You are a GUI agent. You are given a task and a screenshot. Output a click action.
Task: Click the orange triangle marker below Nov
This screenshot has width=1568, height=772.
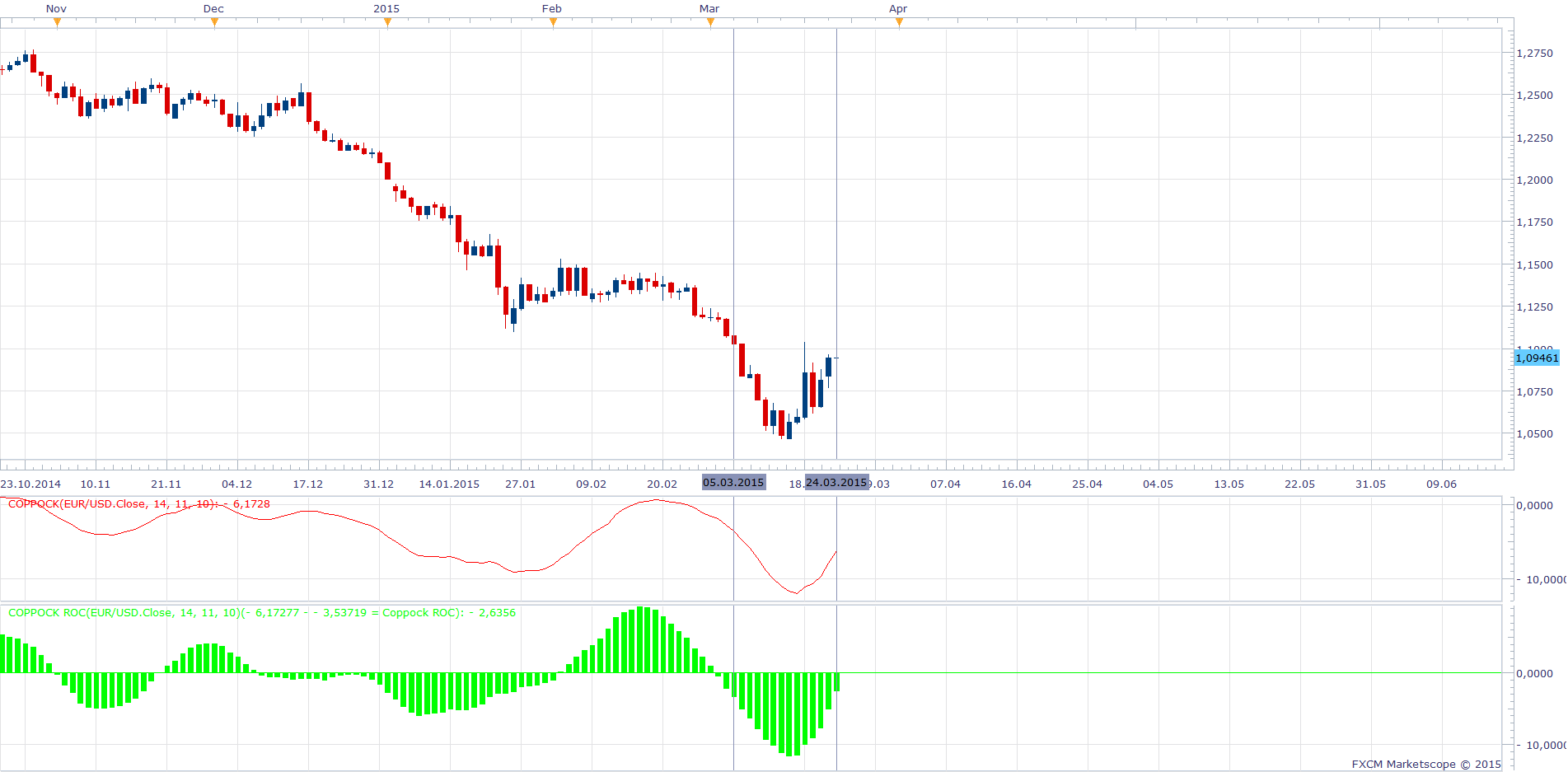pos(57,22)
